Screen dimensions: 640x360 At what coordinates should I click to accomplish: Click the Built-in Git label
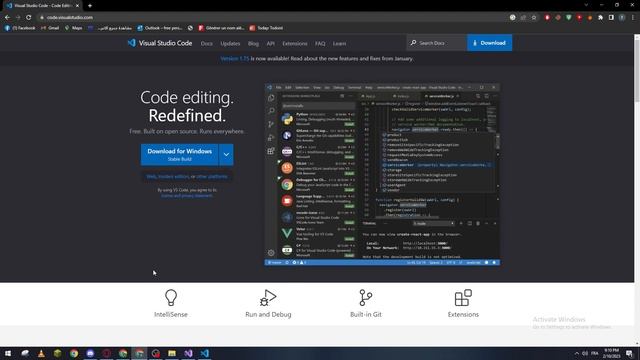(x=366, y=314)
